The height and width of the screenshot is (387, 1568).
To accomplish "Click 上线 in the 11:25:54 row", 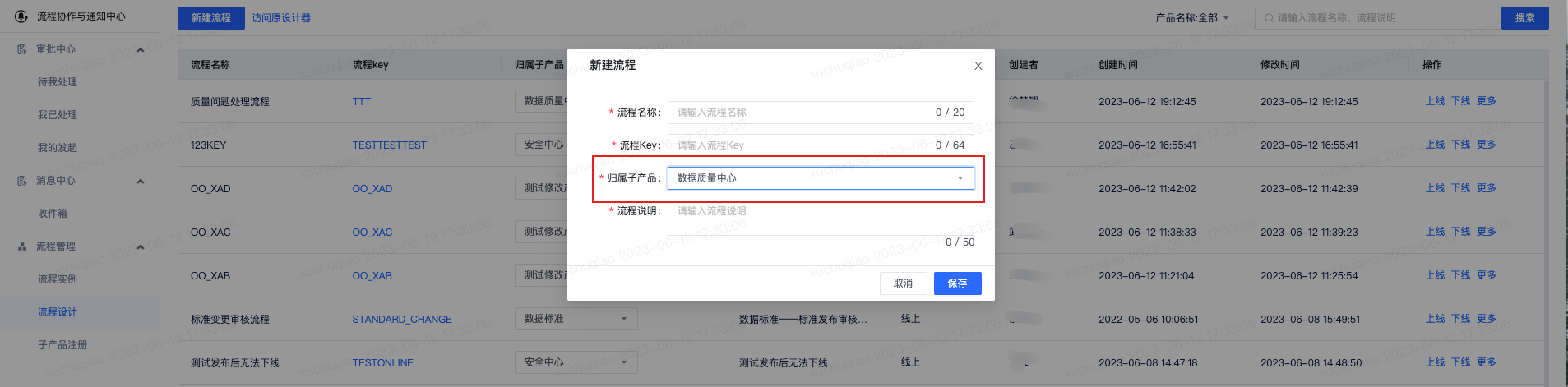I will coord(1435,275).
